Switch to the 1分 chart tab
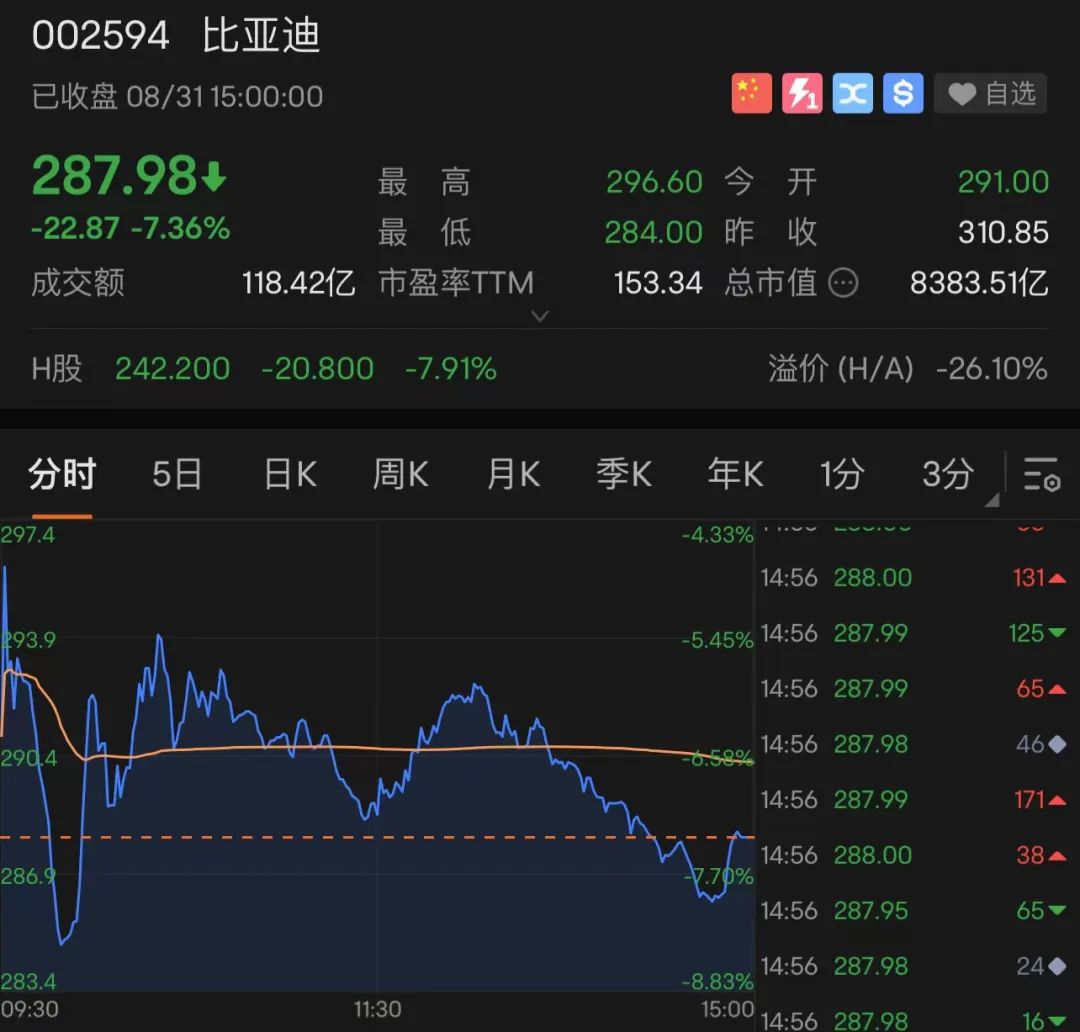This screenshot has width=1080, height=1032. tap(842, 475)
